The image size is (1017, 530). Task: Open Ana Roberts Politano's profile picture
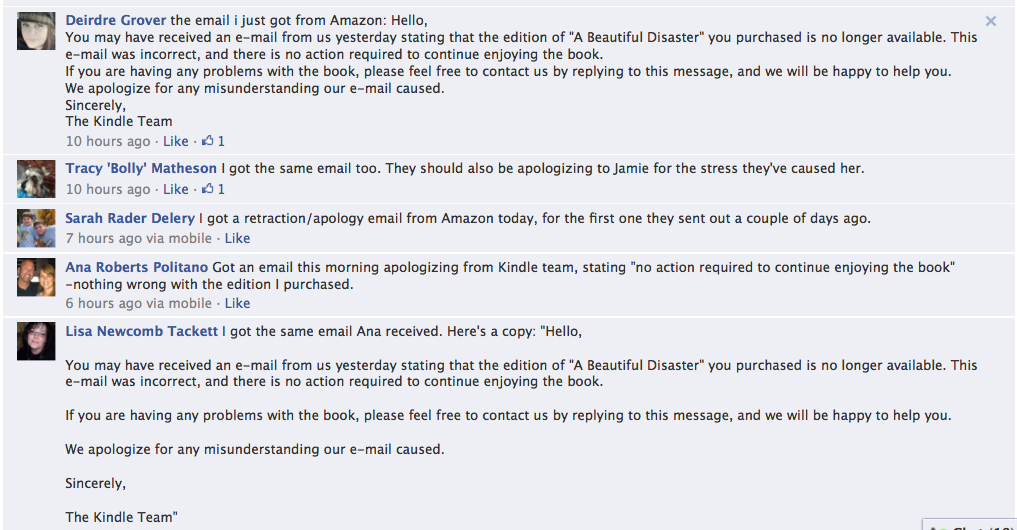pyautogui.click(x=36, y=277)
